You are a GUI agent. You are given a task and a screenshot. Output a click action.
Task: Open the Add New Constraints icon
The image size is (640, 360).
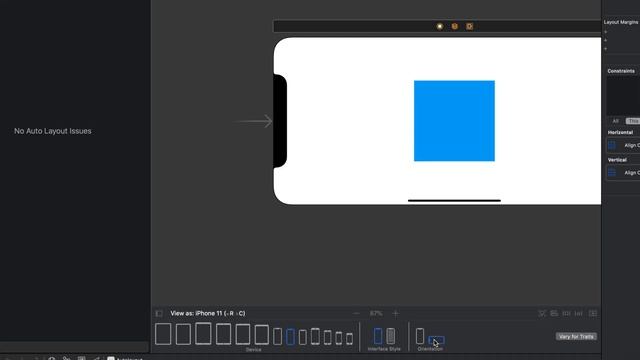pyautogui.click(x=566, y=313)
